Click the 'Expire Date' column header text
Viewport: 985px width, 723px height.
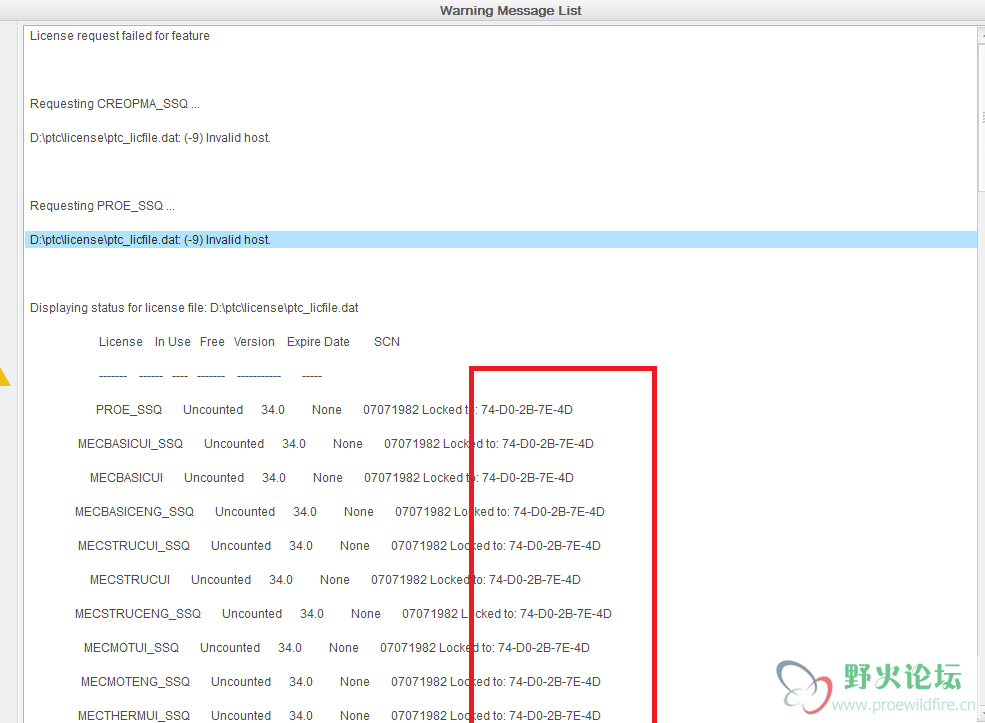(318, 342)
